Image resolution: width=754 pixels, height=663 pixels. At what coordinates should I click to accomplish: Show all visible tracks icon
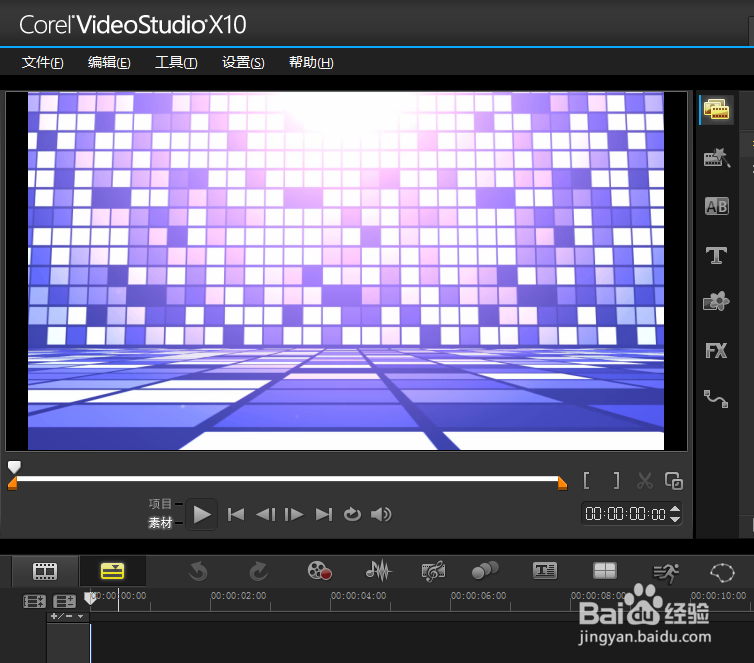point(34,601)
